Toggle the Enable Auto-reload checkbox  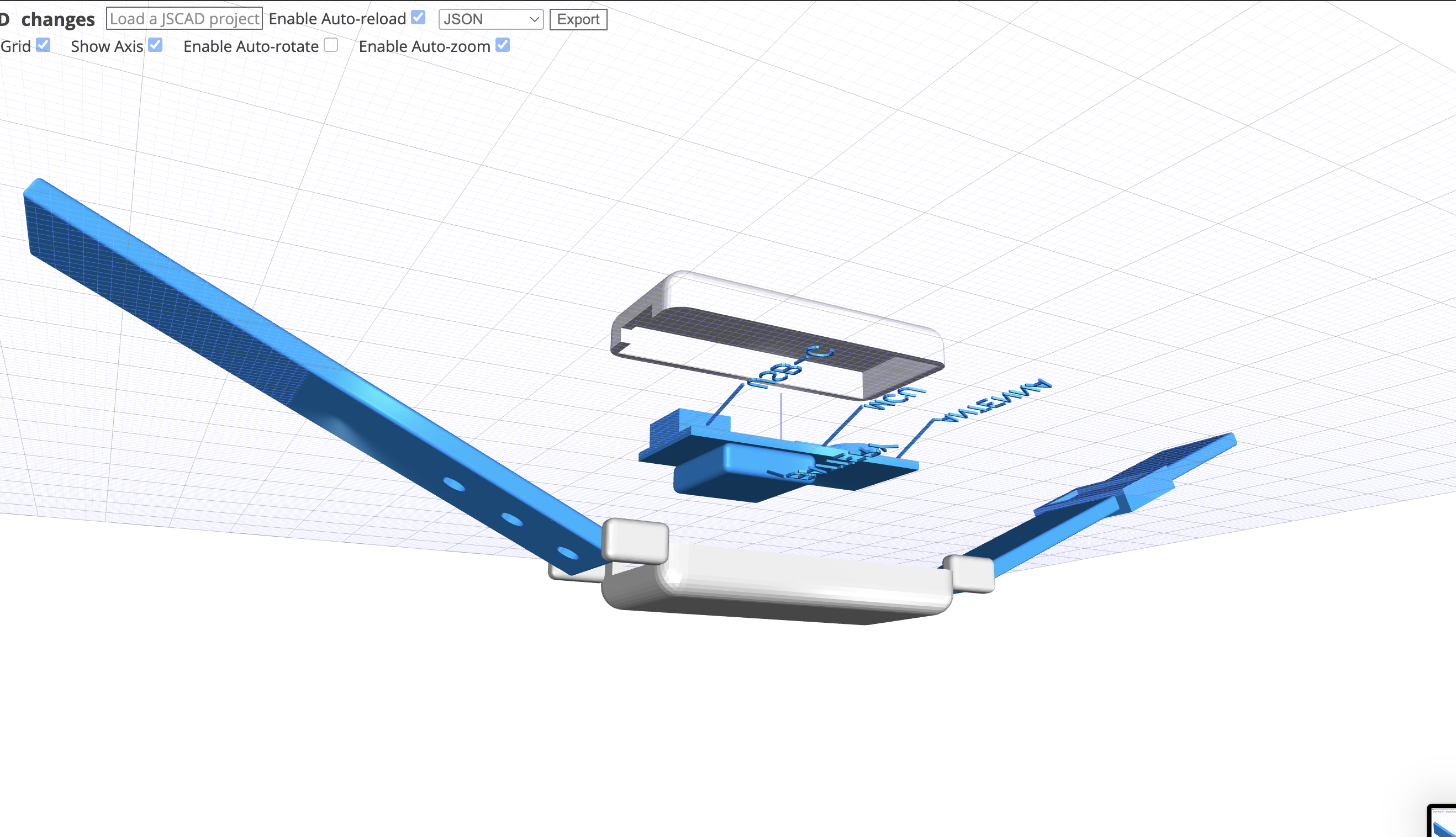point(418,18)
